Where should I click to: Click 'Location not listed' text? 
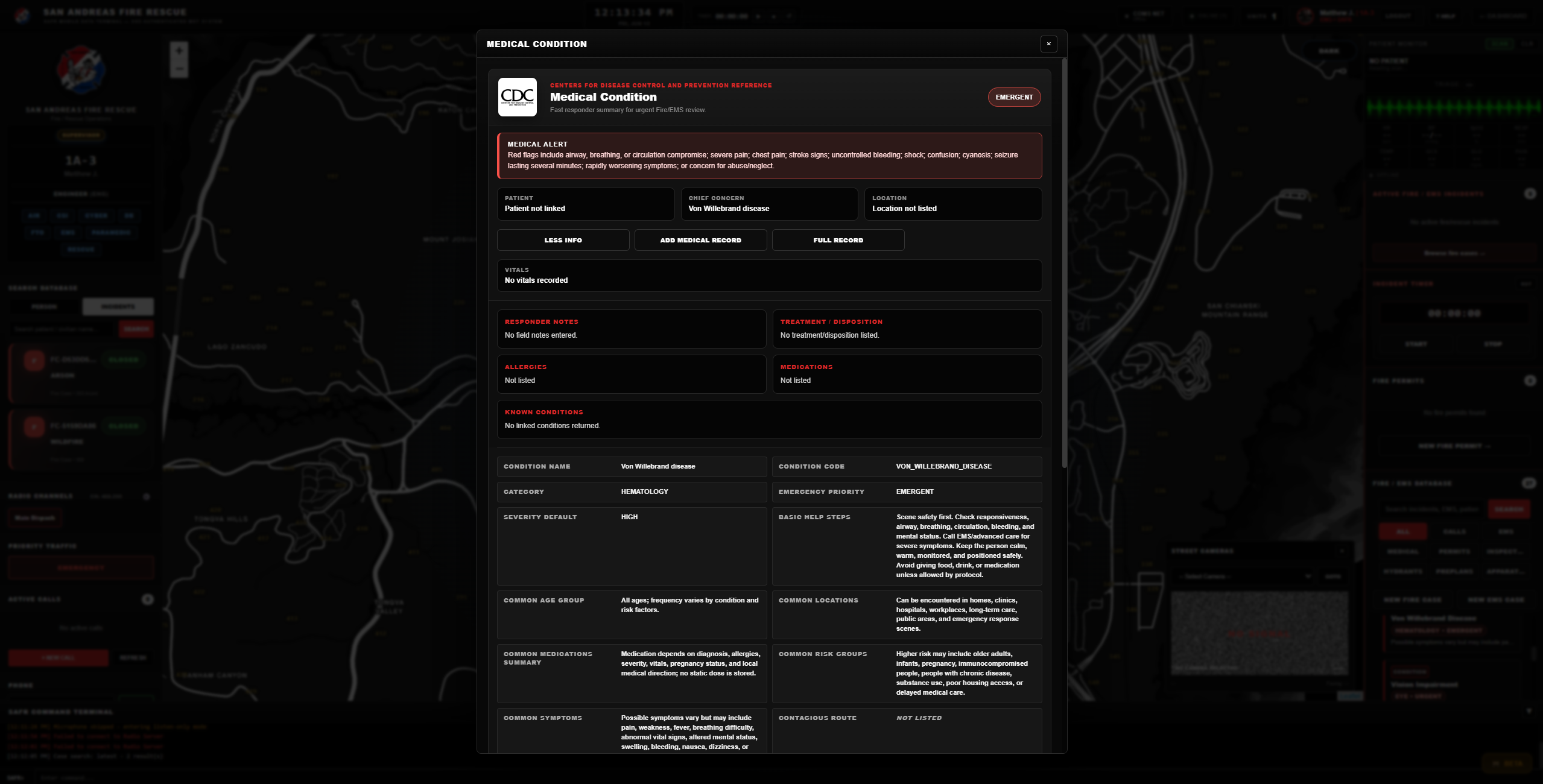tap(904, 209)
